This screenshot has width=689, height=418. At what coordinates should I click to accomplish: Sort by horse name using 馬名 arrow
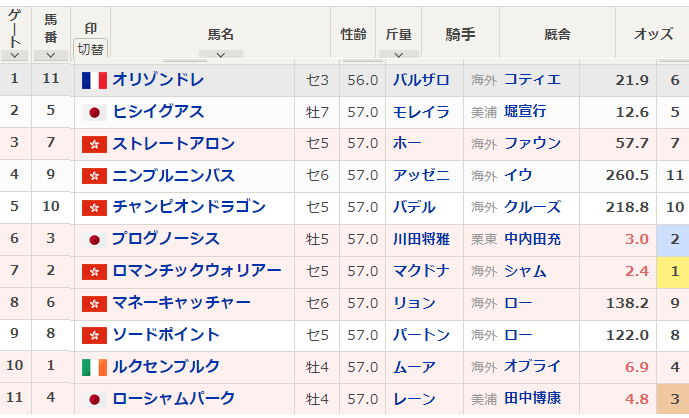click(x=221, y=55)
